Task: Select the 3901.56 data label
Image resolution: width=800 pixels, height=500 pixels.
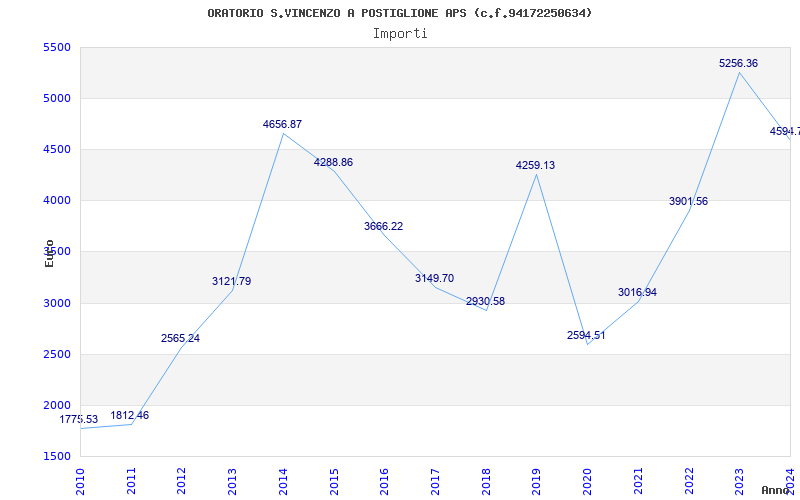Action: (x=688, y=201)
